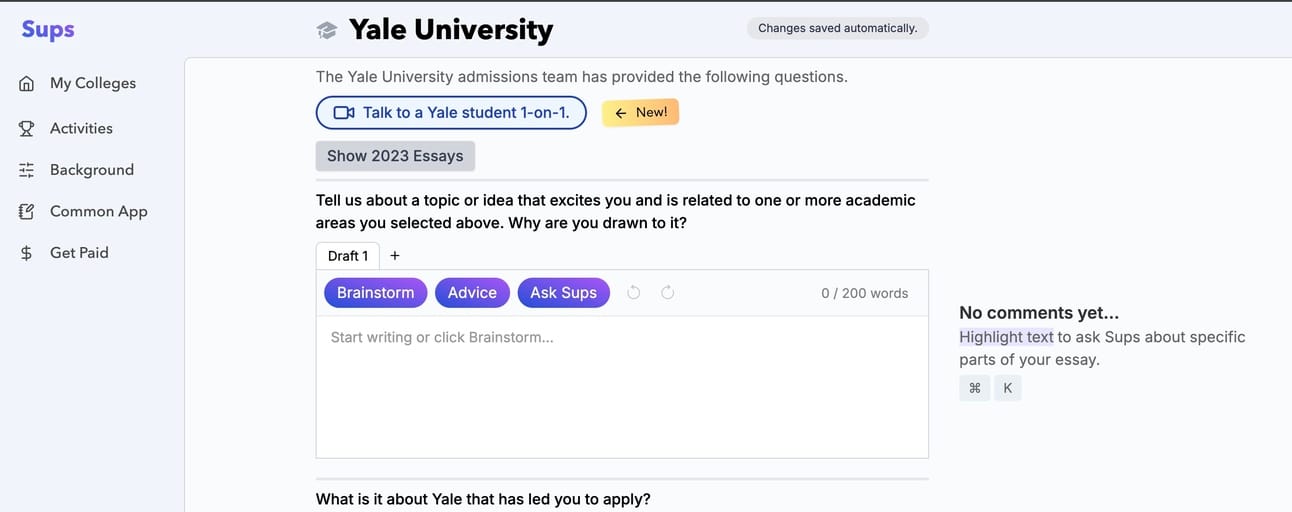Click the Background sliders icon
The width and height of the screenshot is (1292, 512).
point(27,170)
